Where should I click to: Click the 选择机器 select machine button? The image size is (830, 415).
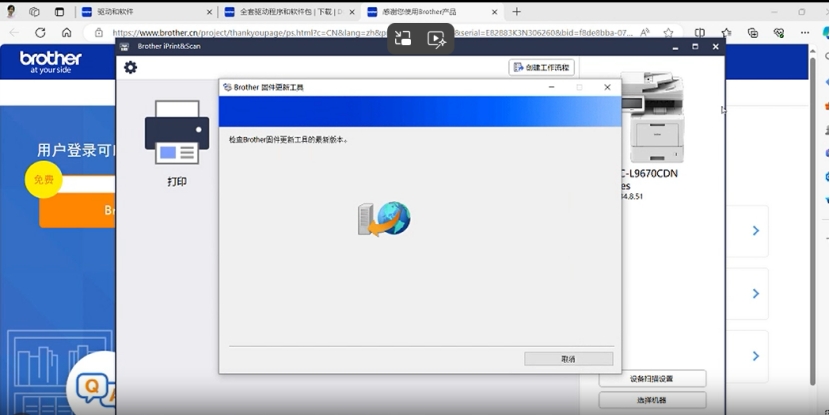point(652,400)
